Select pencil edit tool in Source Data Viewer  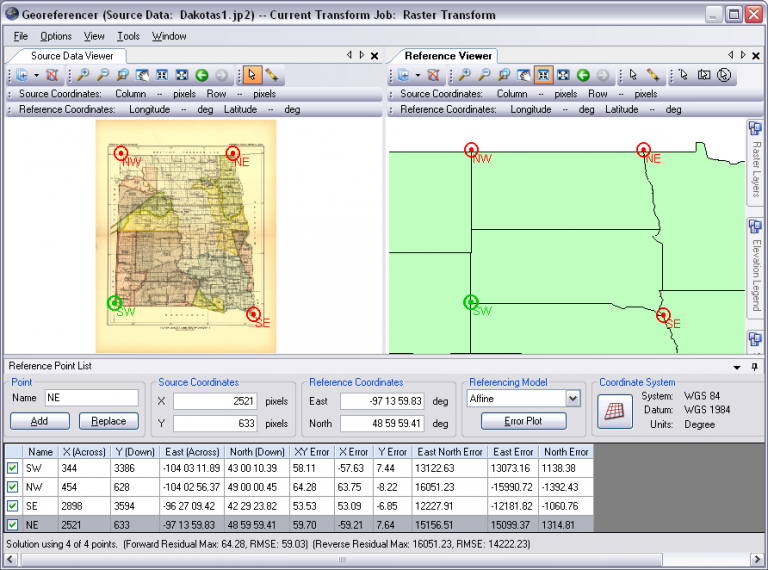point(271,75)
